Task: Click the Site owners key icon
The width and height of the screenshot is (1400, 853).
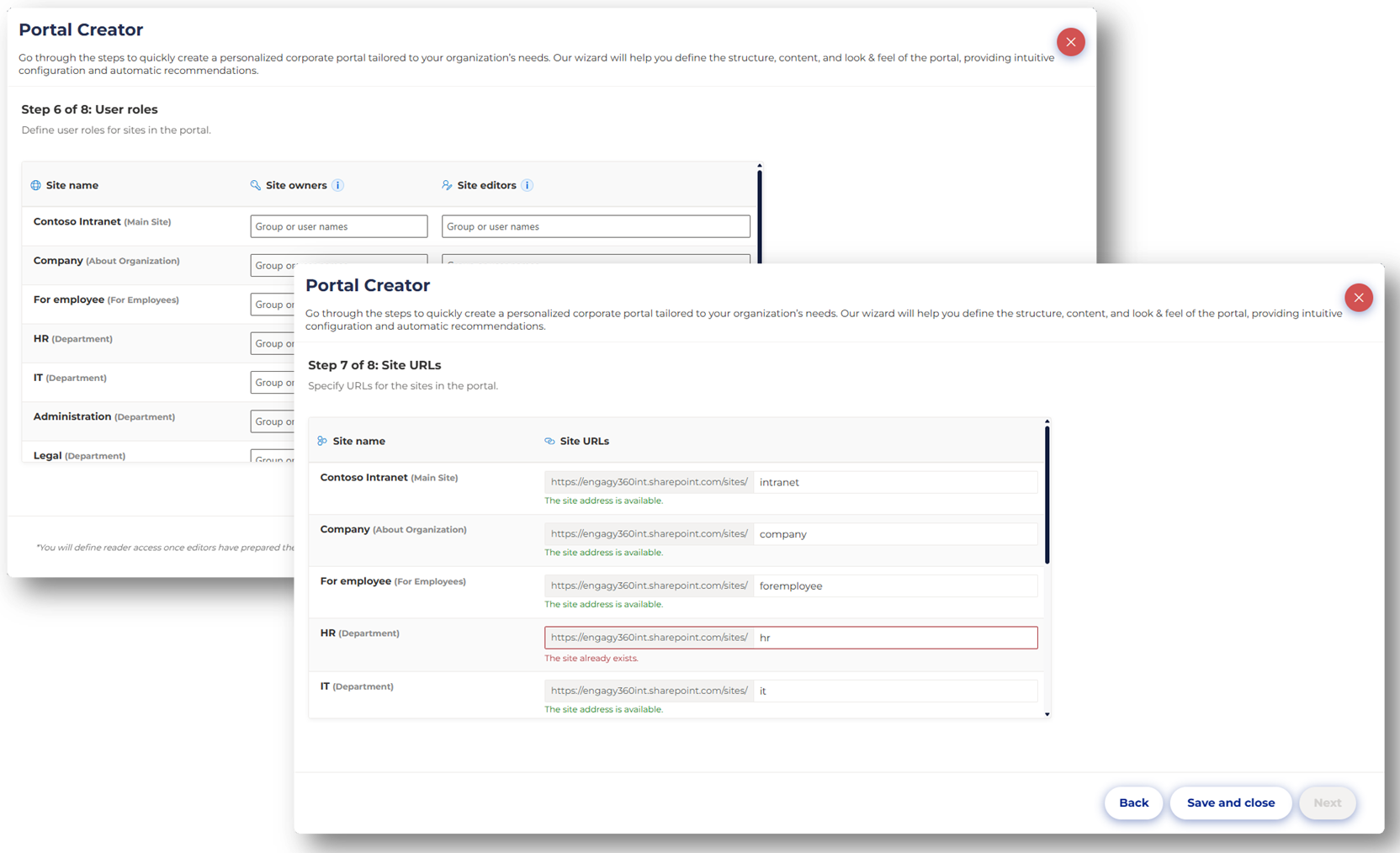Action: [x=256, y=185]
